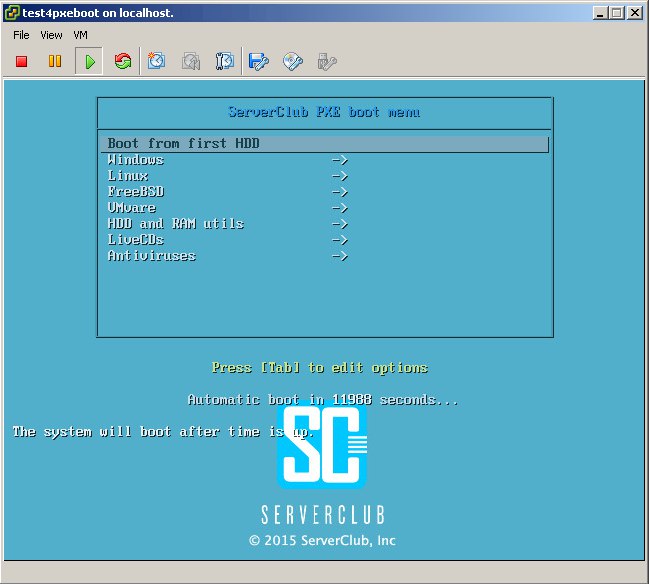Click the CD/DVD drive connect icon
This screenshot has height=584, width=649.
(x=293, y=62)
